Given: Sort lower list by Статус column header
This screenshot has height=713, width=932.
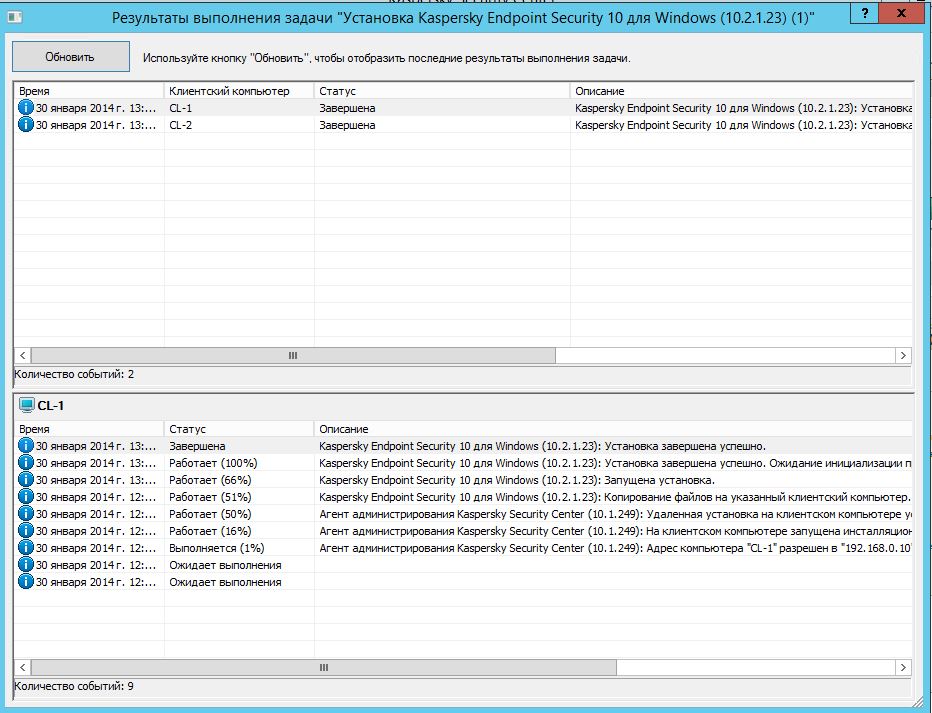Looking at the screenshot, I should [239, 429].
